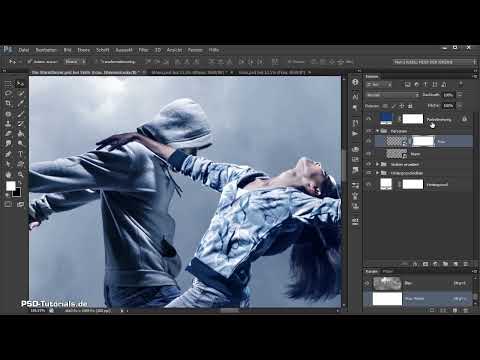Open the Filter menu
The width and height of the screenshot is (480, 360).
(143, 50)
